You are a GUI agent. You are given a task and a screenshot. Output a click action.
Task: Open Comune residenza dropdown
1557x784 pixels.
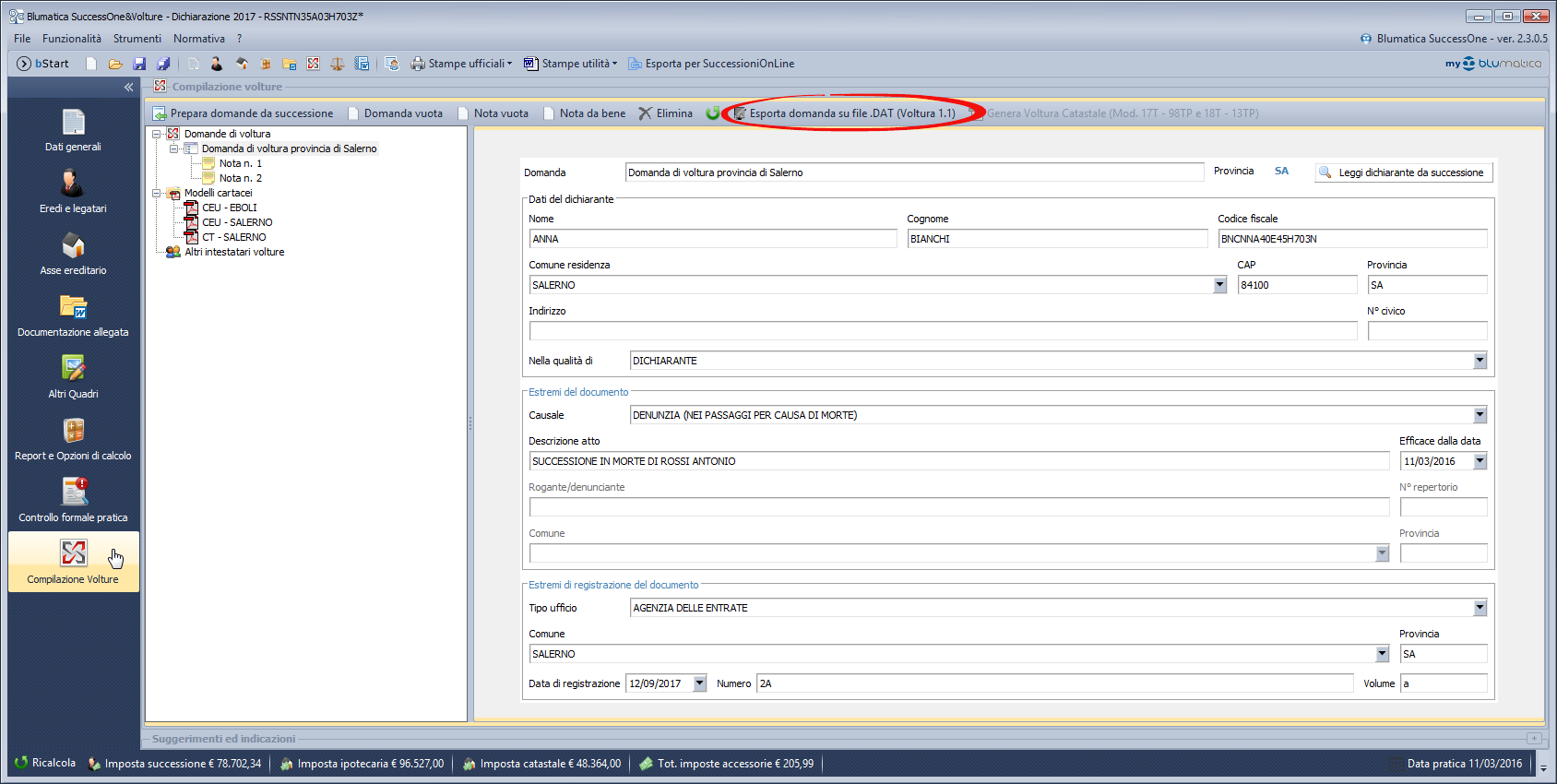1219,285
